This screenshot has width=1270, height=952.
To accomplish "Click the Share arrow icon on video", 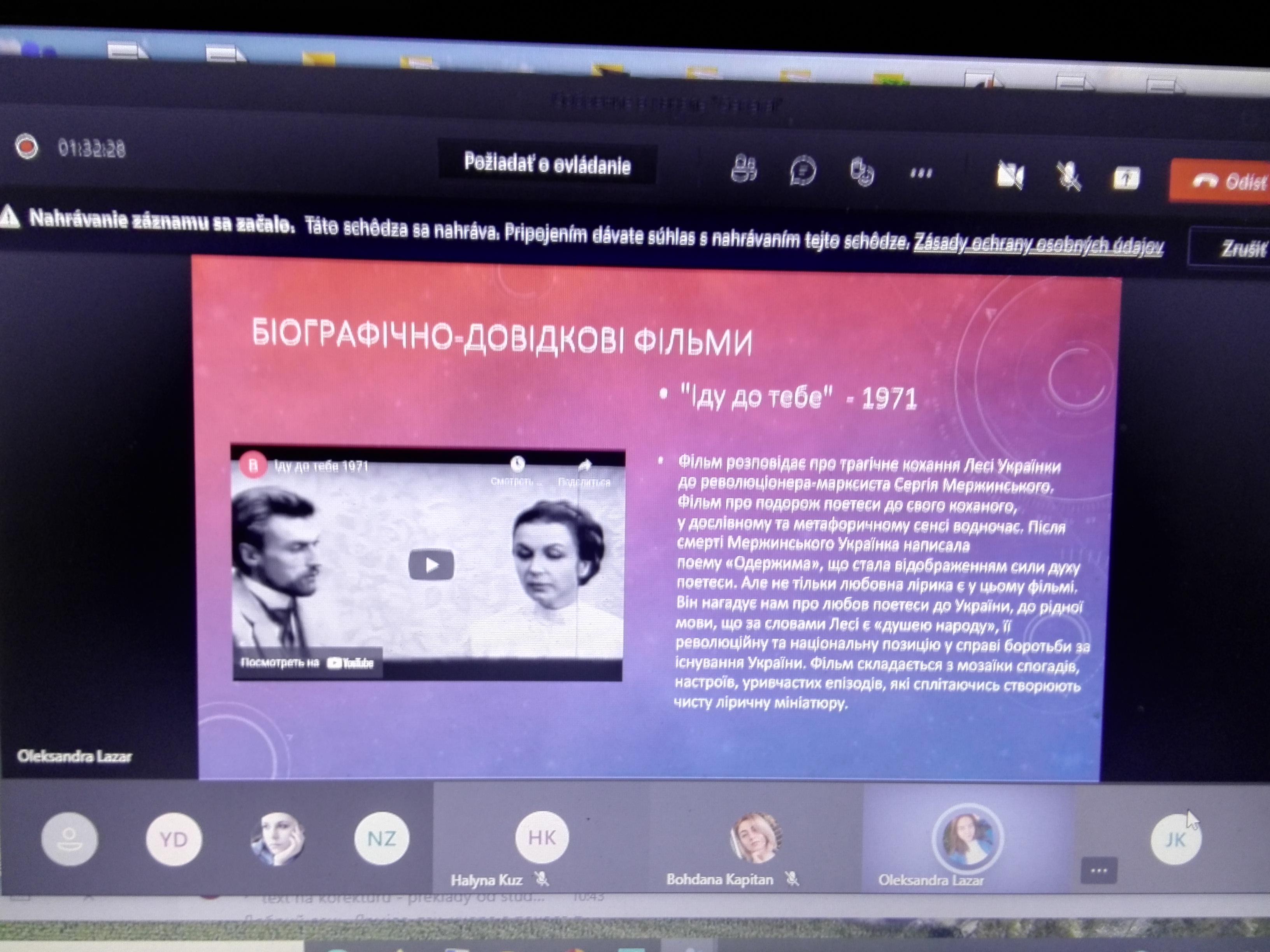I will pos(584,465).
